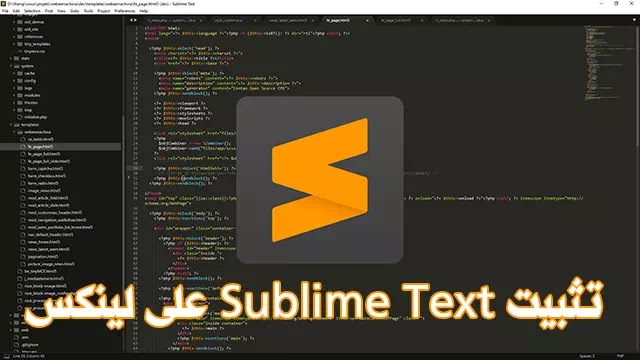
Task: Collapse the webexmachina folder arrow
Action: 14,132
